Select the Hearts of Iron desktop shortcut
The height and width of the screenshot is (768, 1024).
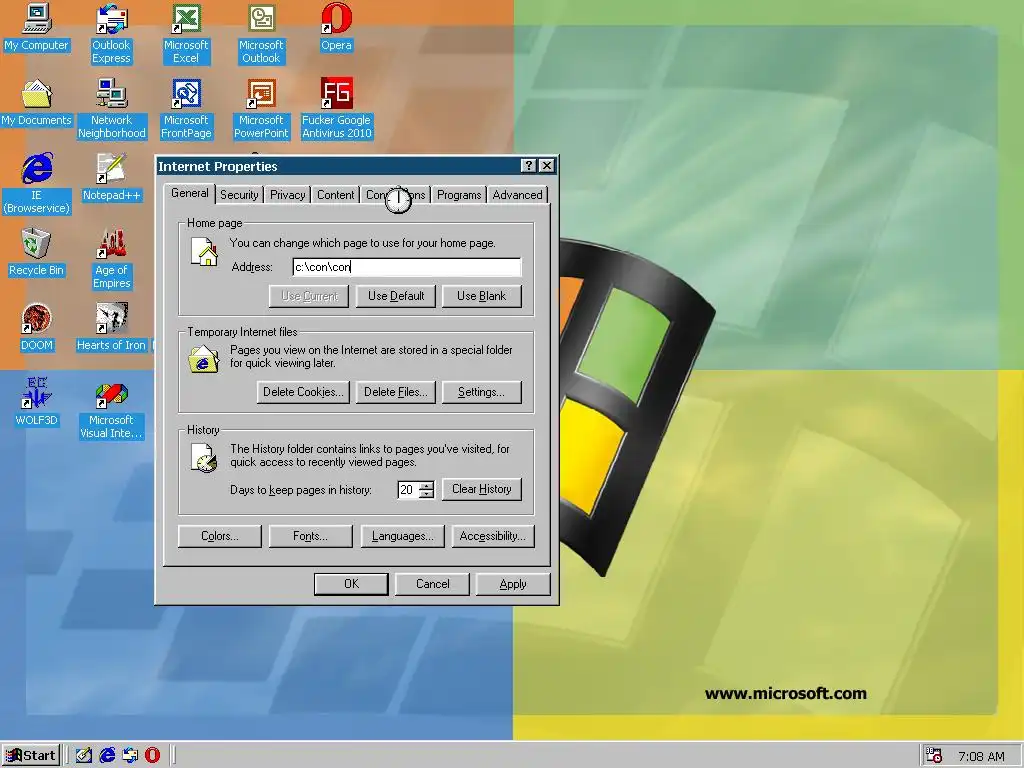coord(112,327)
